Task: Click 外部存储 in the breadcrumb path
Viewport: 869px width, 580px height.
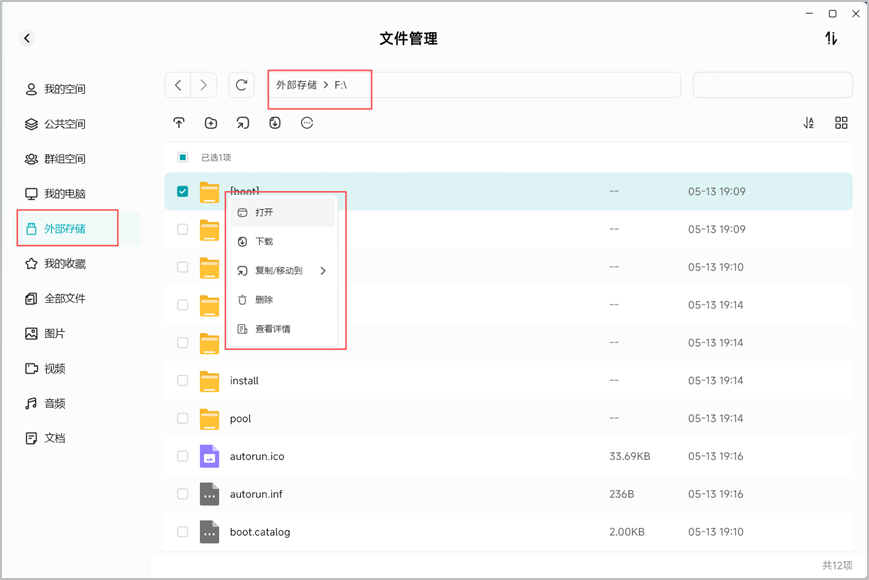Action: (297, 85)
